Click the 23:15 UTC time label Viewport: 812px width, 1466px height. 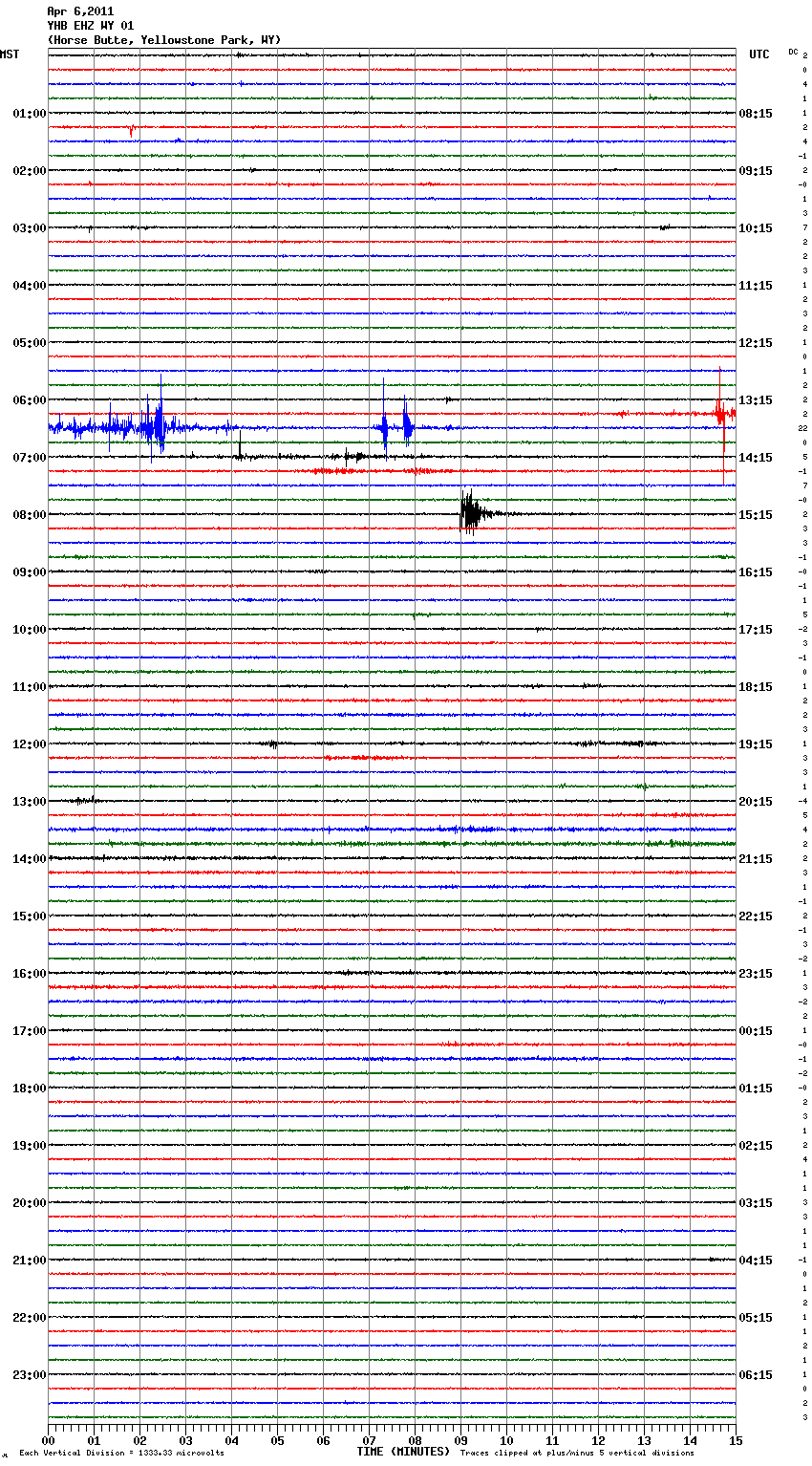756,974
